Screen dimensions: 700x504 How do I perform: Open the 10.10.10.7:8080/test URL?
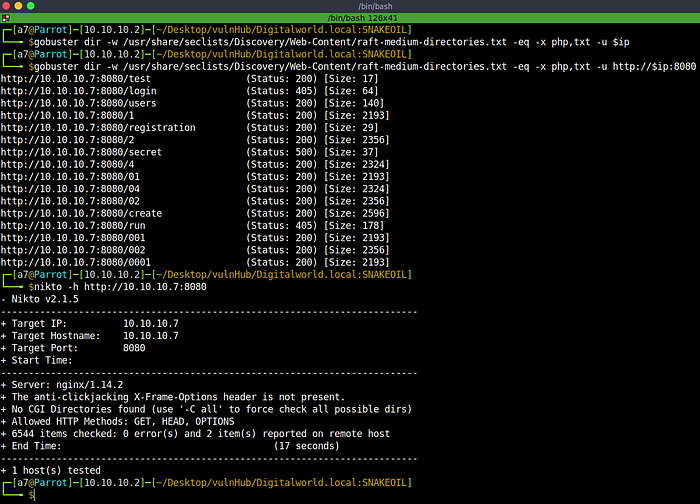[76, 78]
